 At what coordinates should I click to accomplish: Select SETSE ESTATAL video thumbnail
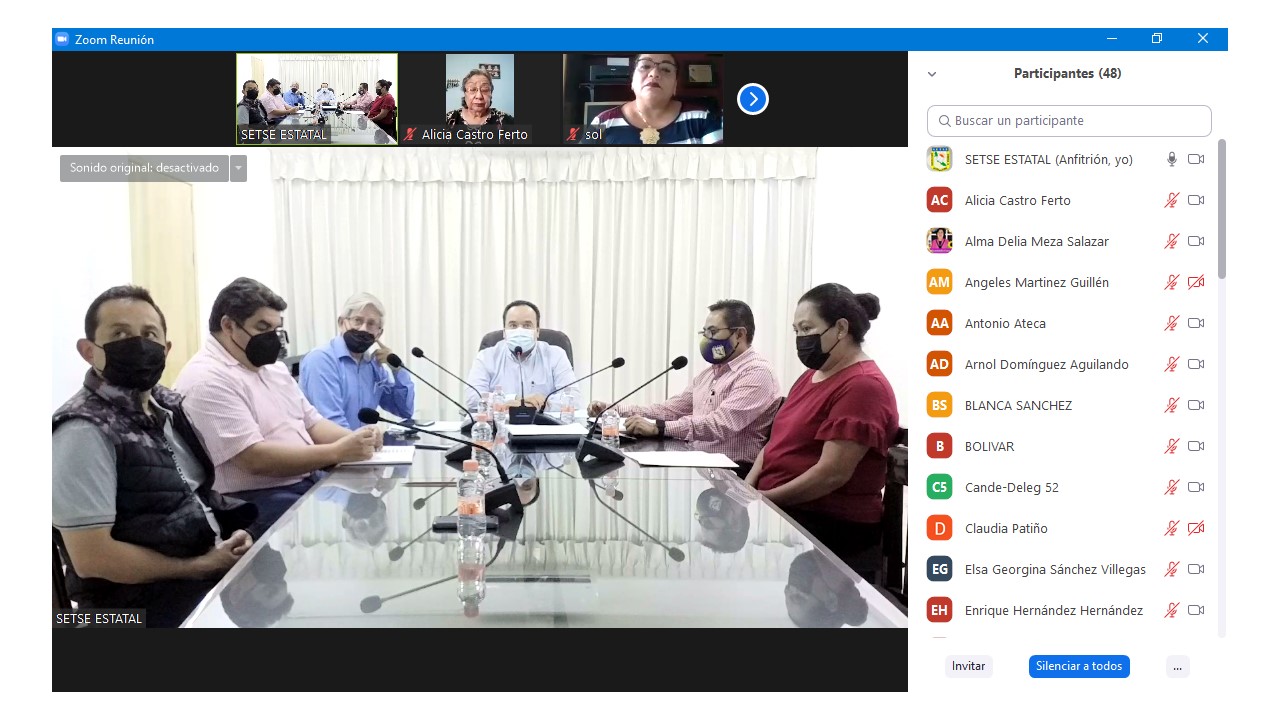317,99
